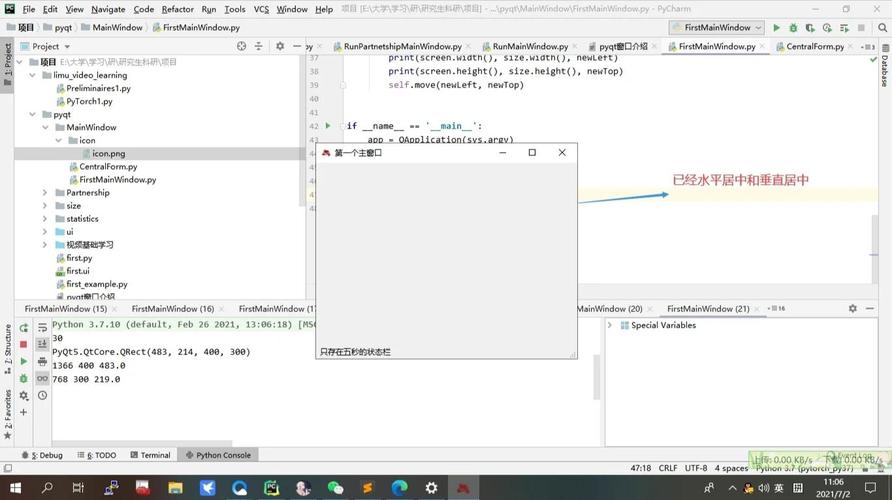Open Project panel settings gear
Screen dimensions: 892x500
point(280,46)
